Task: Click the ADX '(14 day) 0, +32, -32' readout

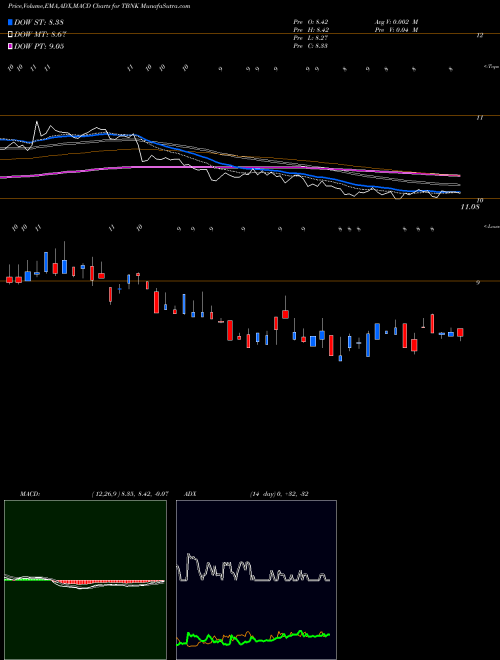Action: [279, 494]
